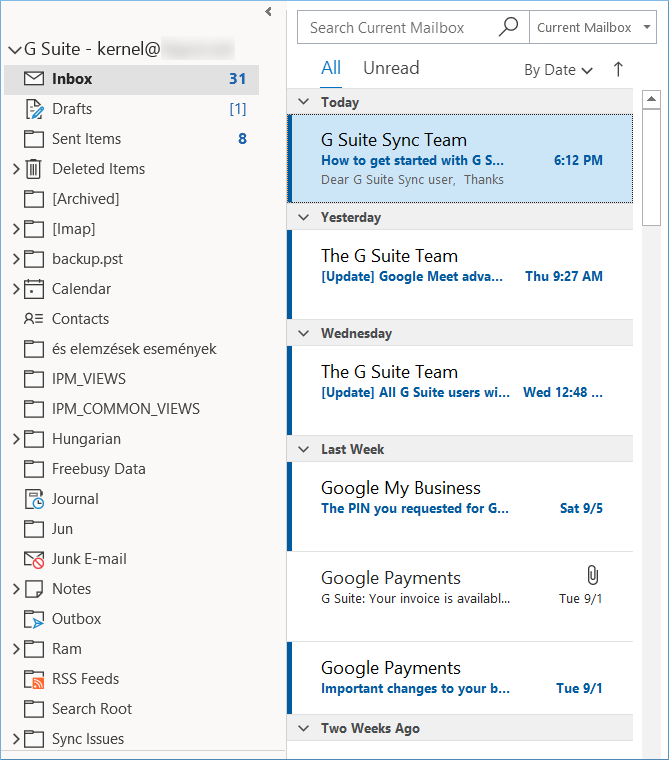Click the [Archived] folder icon
669x760 pixels.
point(34,199)
